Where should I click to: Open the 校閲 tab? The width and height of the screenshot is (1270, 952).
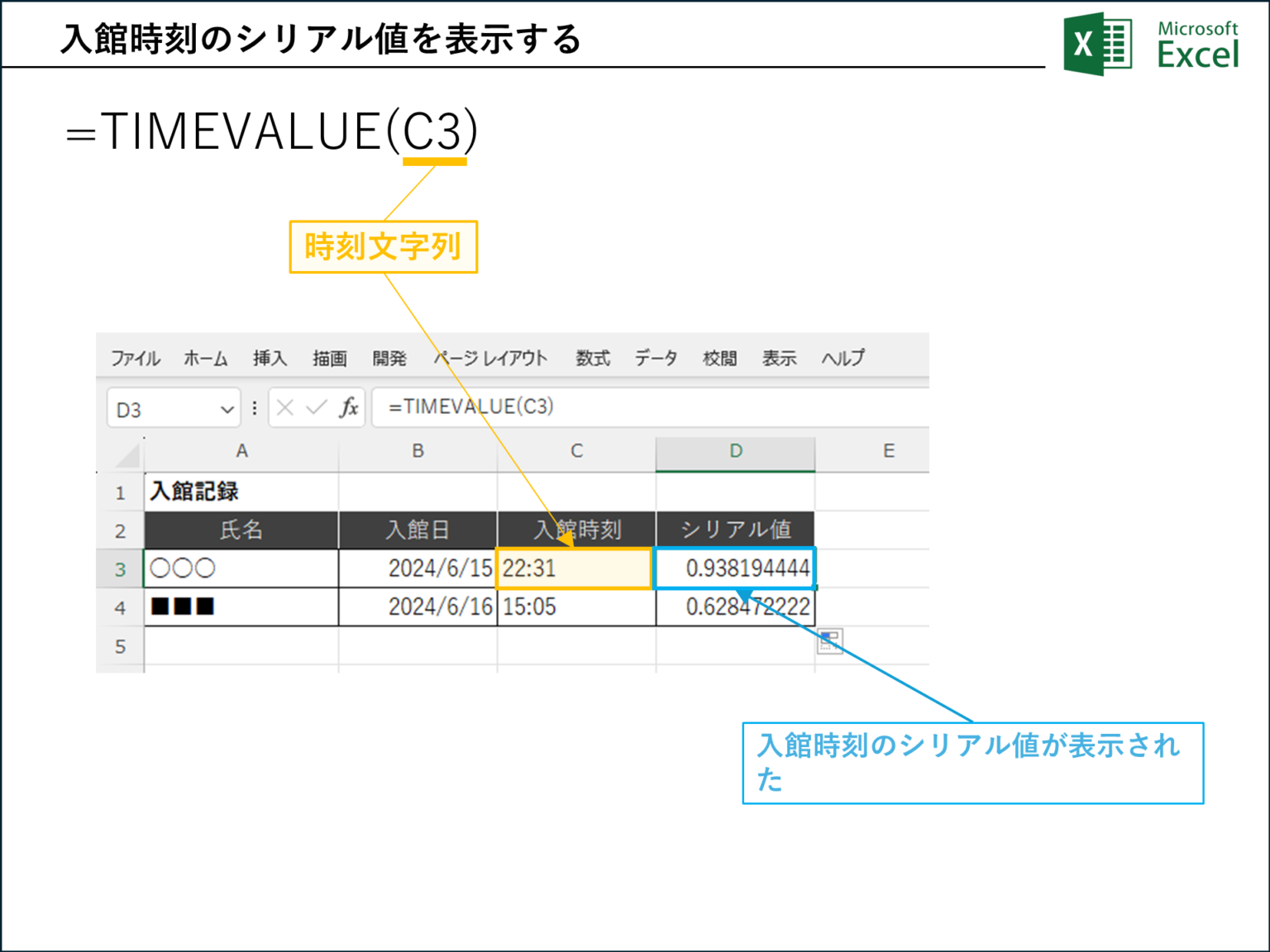[x=719, y=358]
